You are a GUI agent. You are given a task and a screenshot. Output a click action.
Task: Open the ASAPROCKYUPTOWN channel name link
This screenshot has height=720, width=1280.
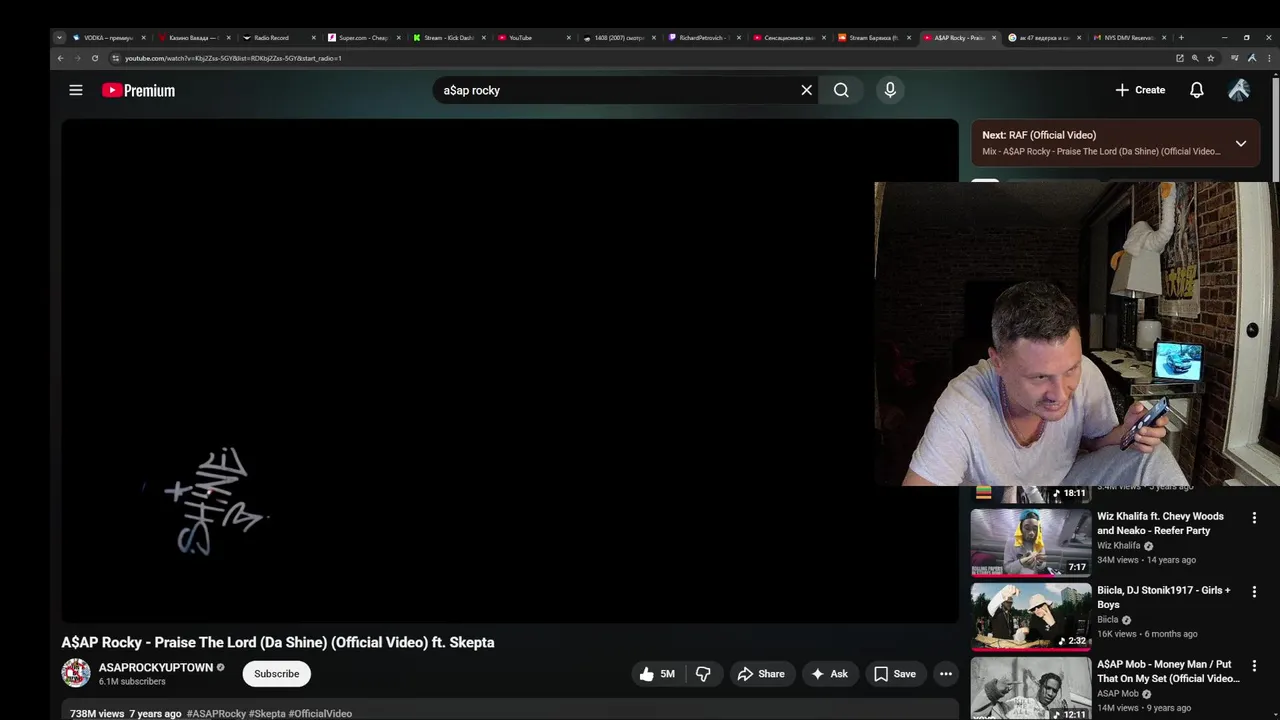click(156, 667)
